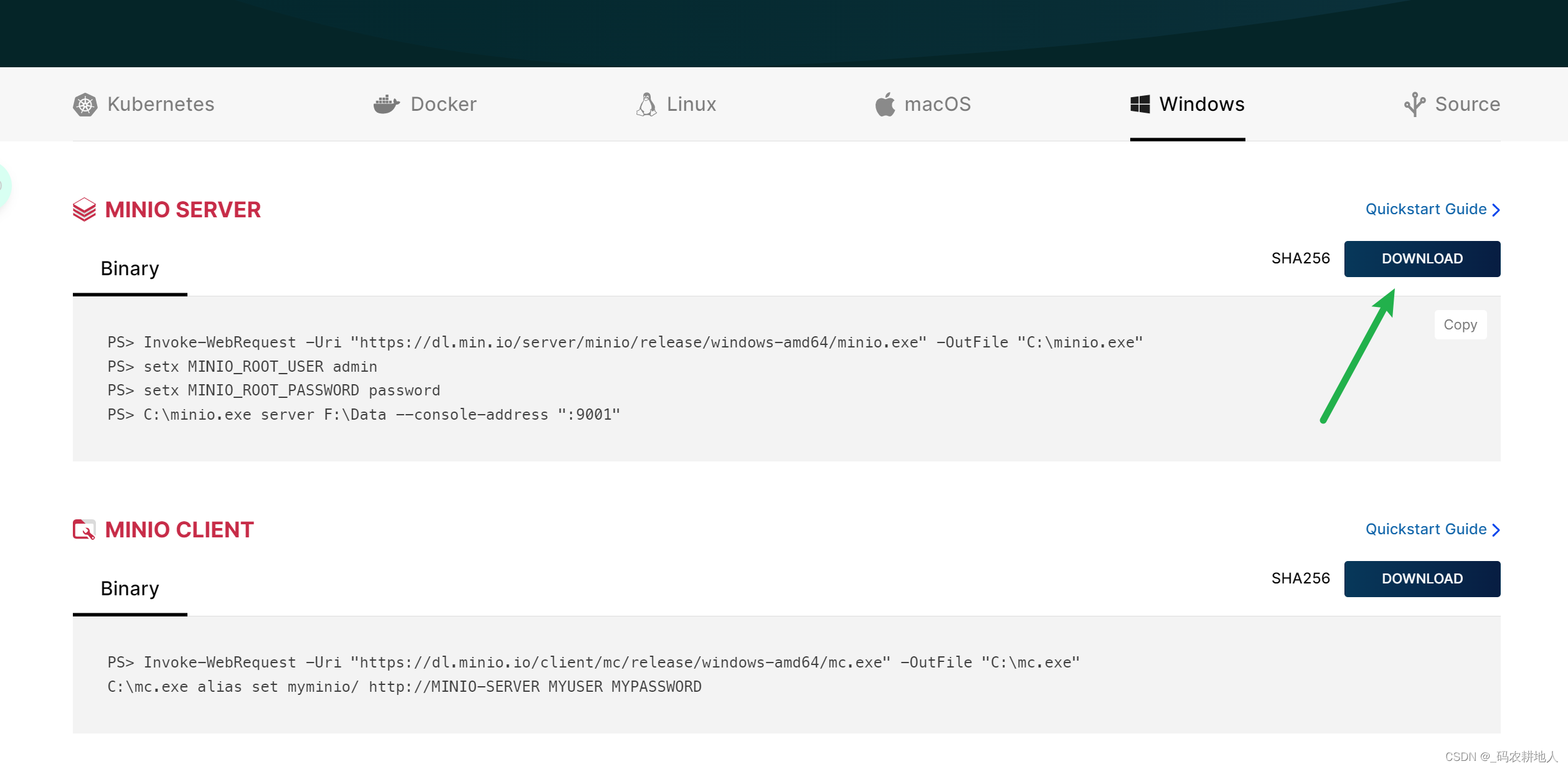Click the Source branch icon
The width and height of the screenshot is (1568, 769).
tap(1414, 105)
